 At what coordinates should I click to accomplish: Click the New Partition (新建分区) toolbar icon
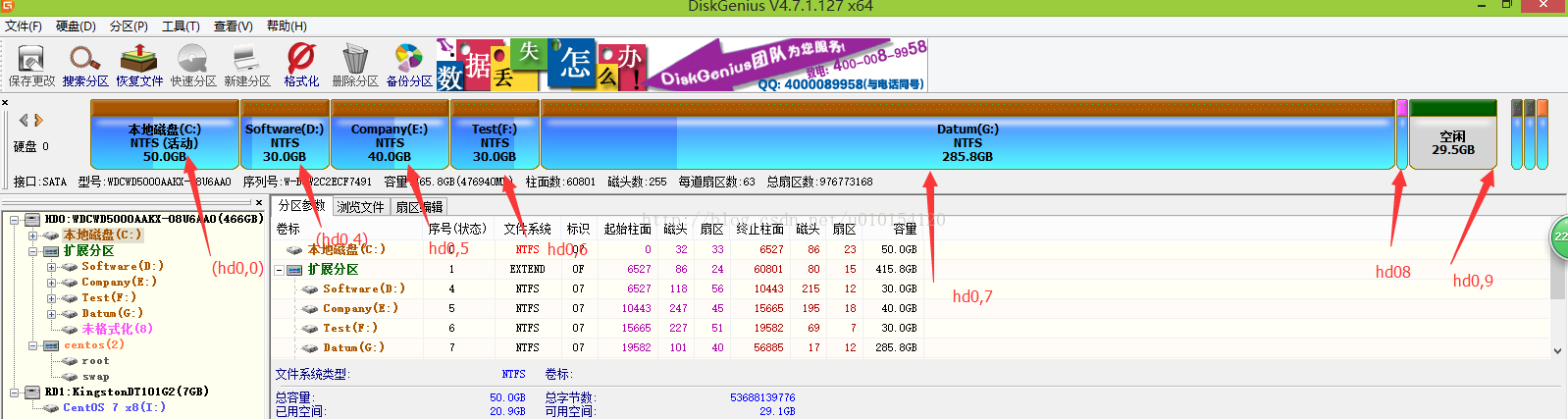coord(245,58)
